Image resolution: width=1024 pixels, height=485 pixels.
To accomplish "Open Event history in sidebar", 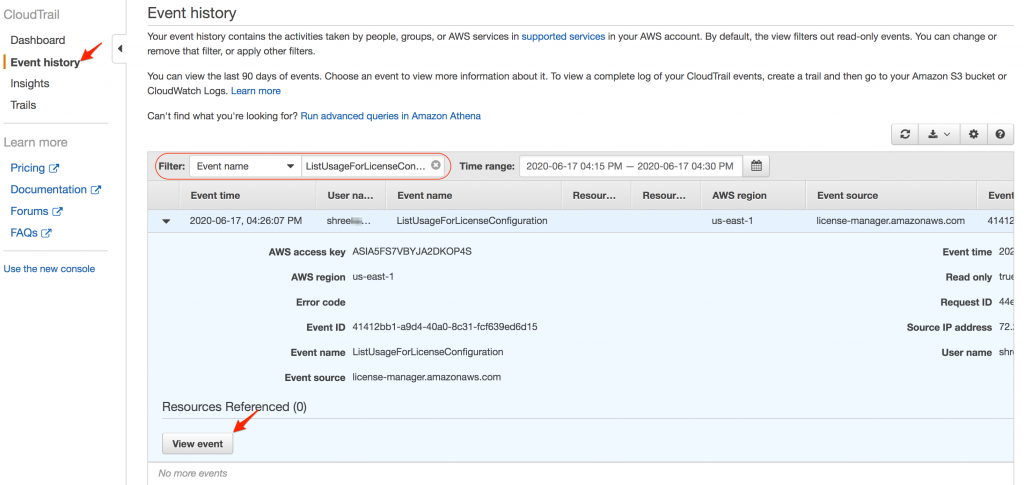I will [45, 62].
